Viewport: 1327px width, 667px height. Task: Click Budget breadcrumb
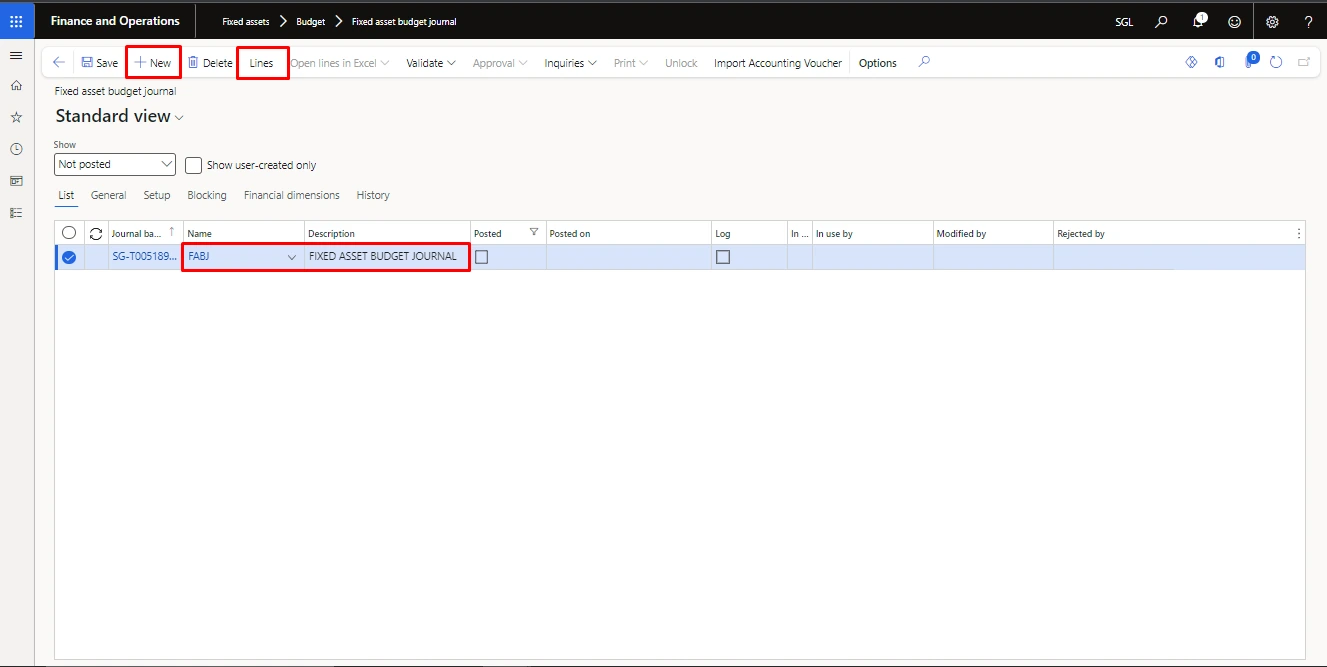311,21
